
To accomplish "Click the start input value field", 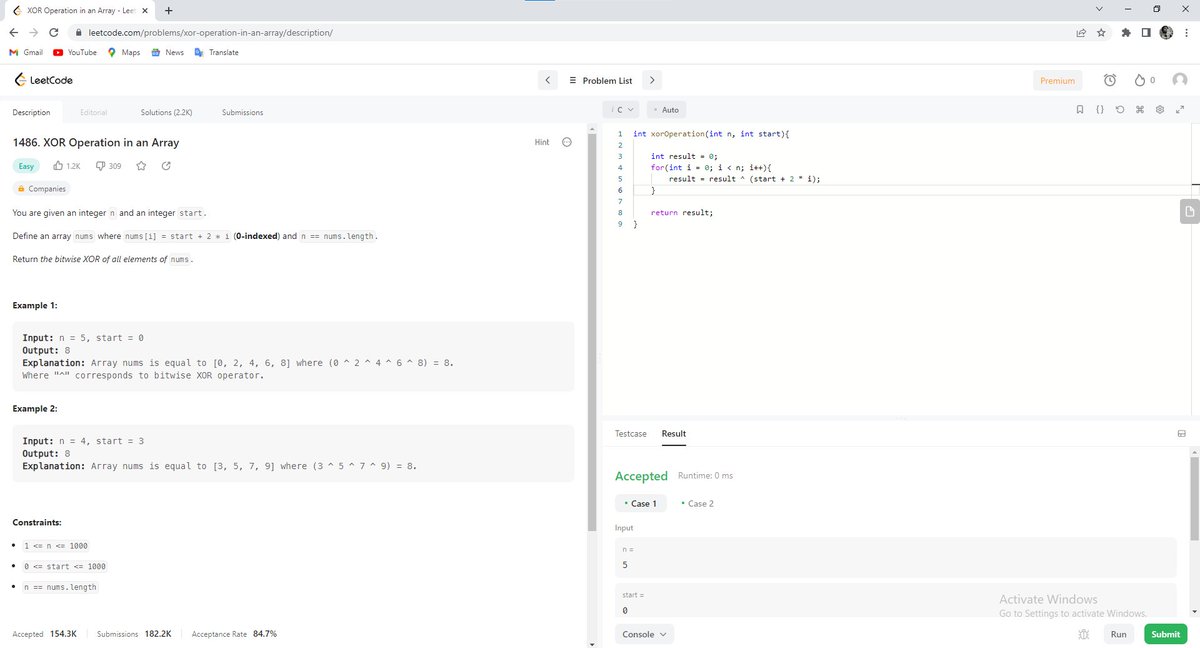I will coord(896,602).
